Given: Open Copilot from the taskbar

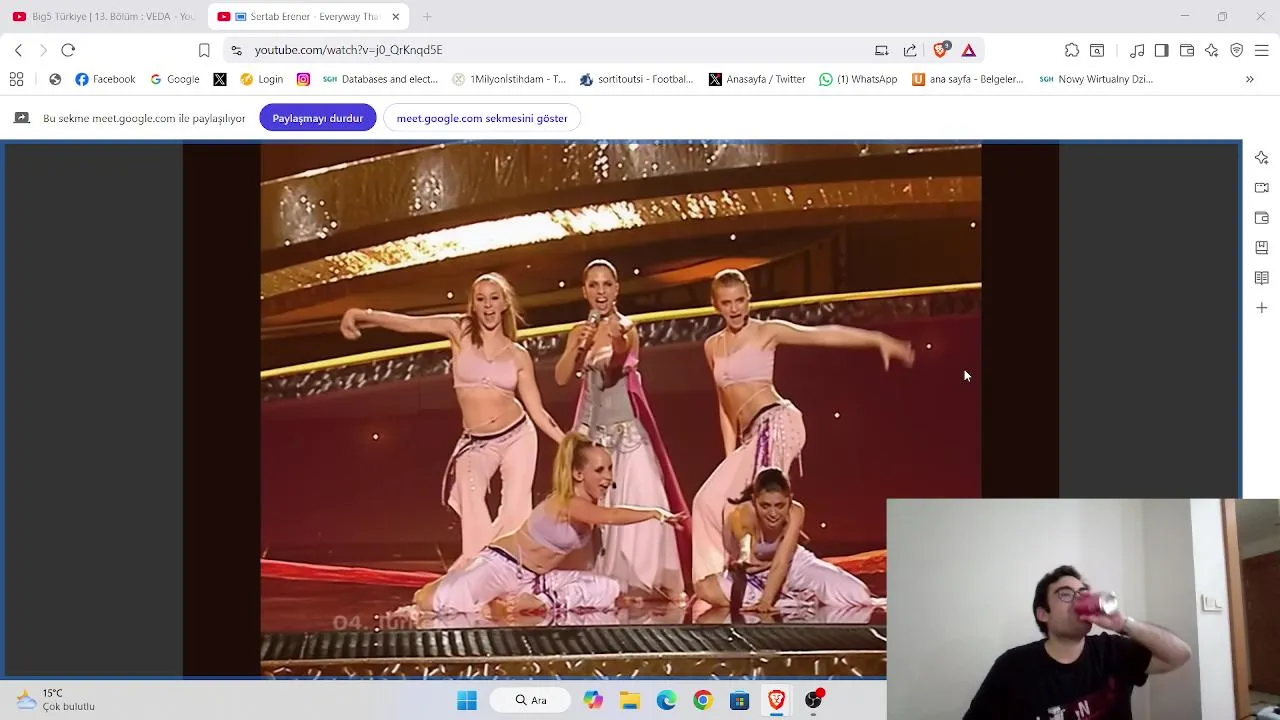Looking at the screenshot, I should pyautogui.click(x=593, y=700).
